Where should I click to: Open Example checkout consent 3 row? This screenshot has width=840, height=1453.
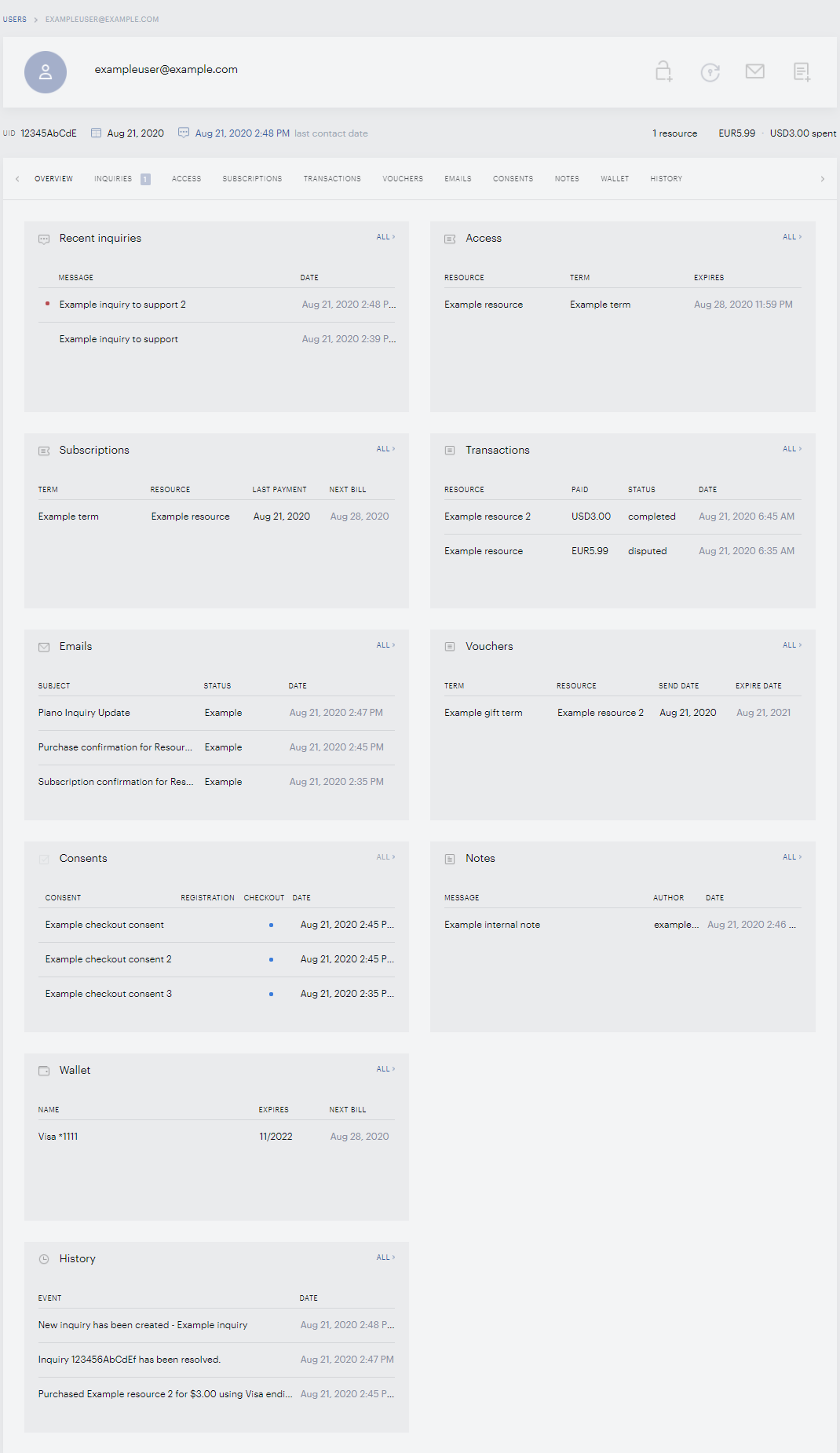[x=217, y=994]
